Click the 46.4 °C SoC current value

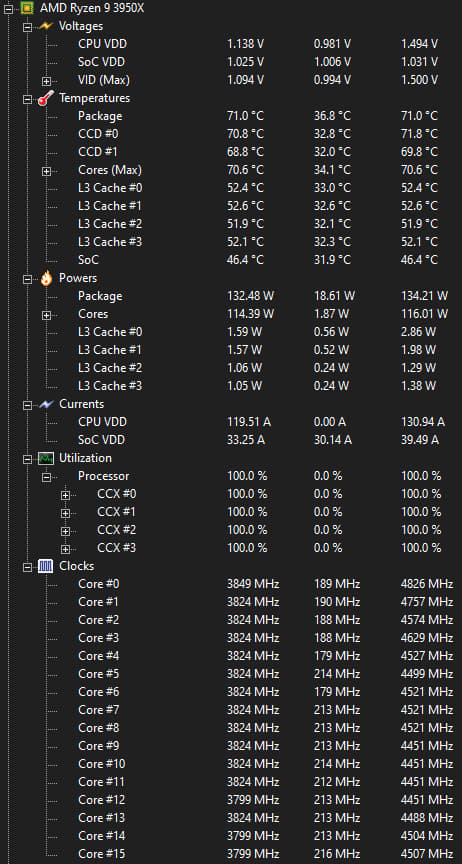pos(245,260)
